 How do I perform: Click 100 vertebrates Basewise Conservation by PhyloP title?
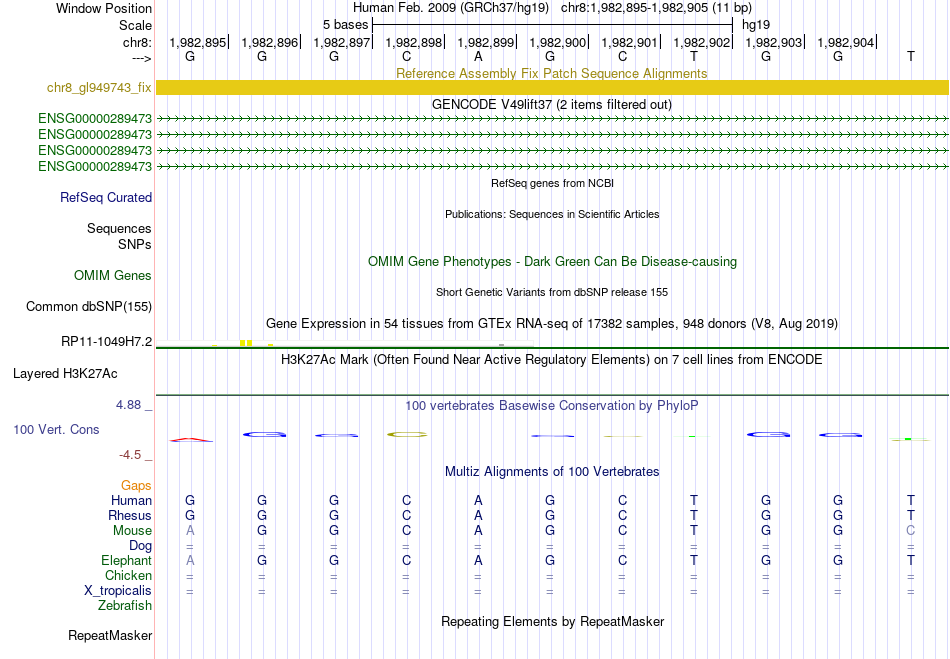pyautogui.click(x=552, y=405)
